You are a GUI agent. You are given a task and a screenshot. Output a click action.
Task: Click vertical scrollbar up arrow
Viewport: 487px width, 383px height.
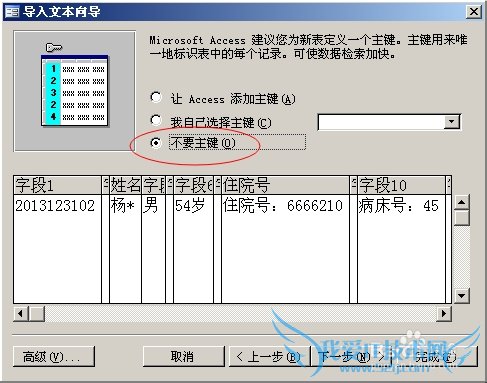click(462, 202)
